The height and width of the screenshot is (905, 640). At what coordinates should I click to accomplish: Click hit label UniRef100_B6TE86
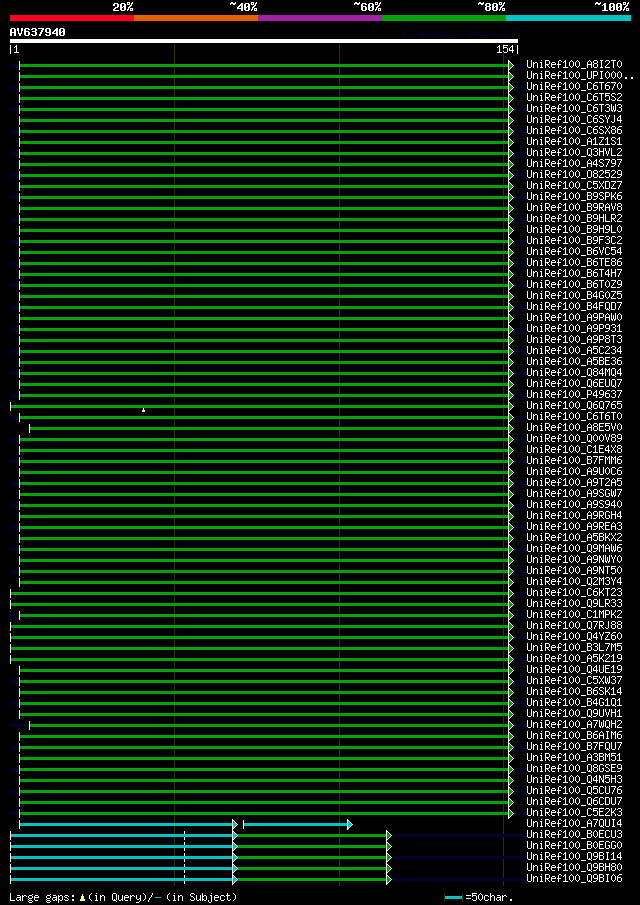click(574, 263)
